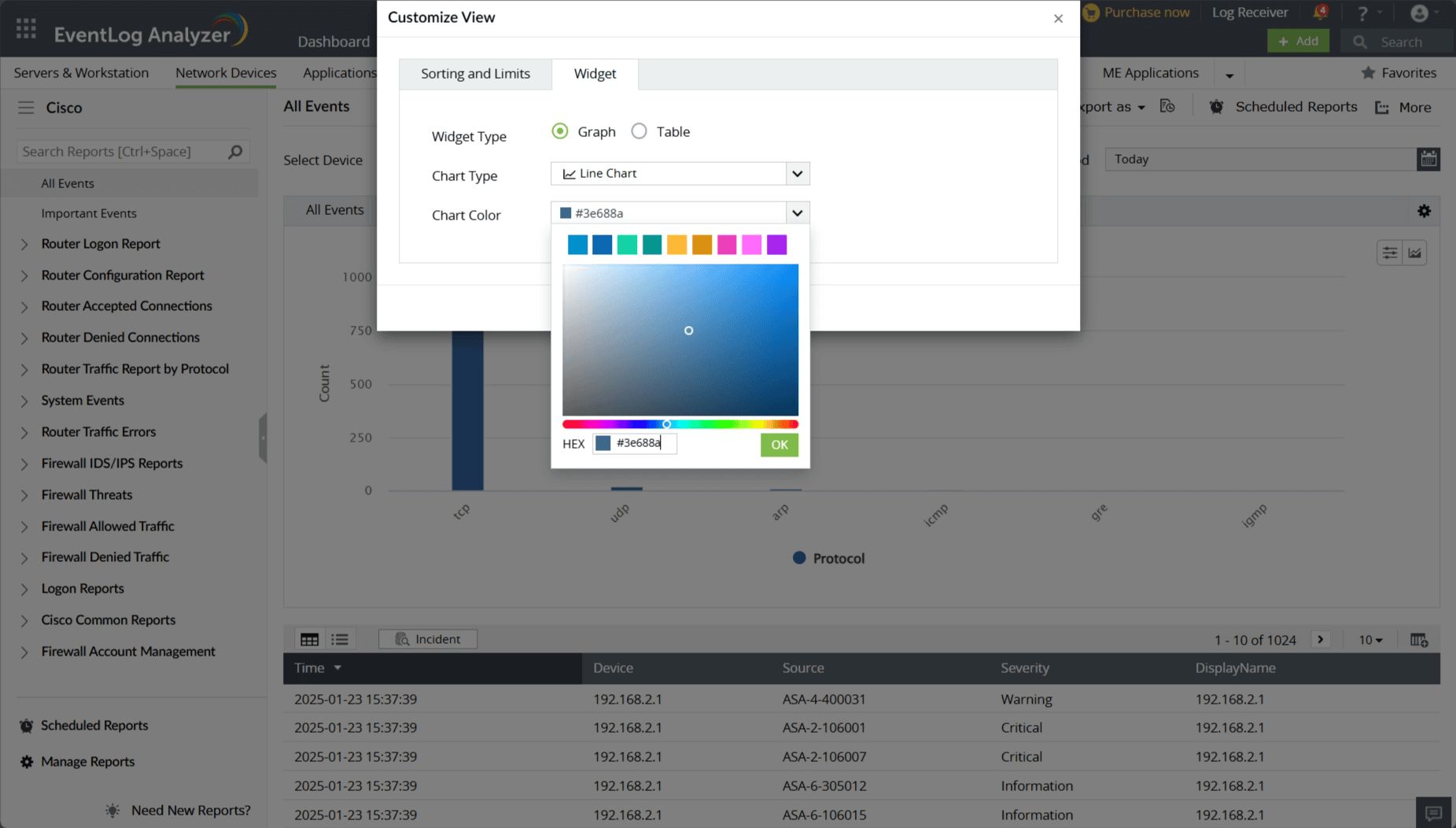The width and height of the screenshot is (1456, 828).
Task: Open the Chart Color dropdown
Action: pos(797,213)
